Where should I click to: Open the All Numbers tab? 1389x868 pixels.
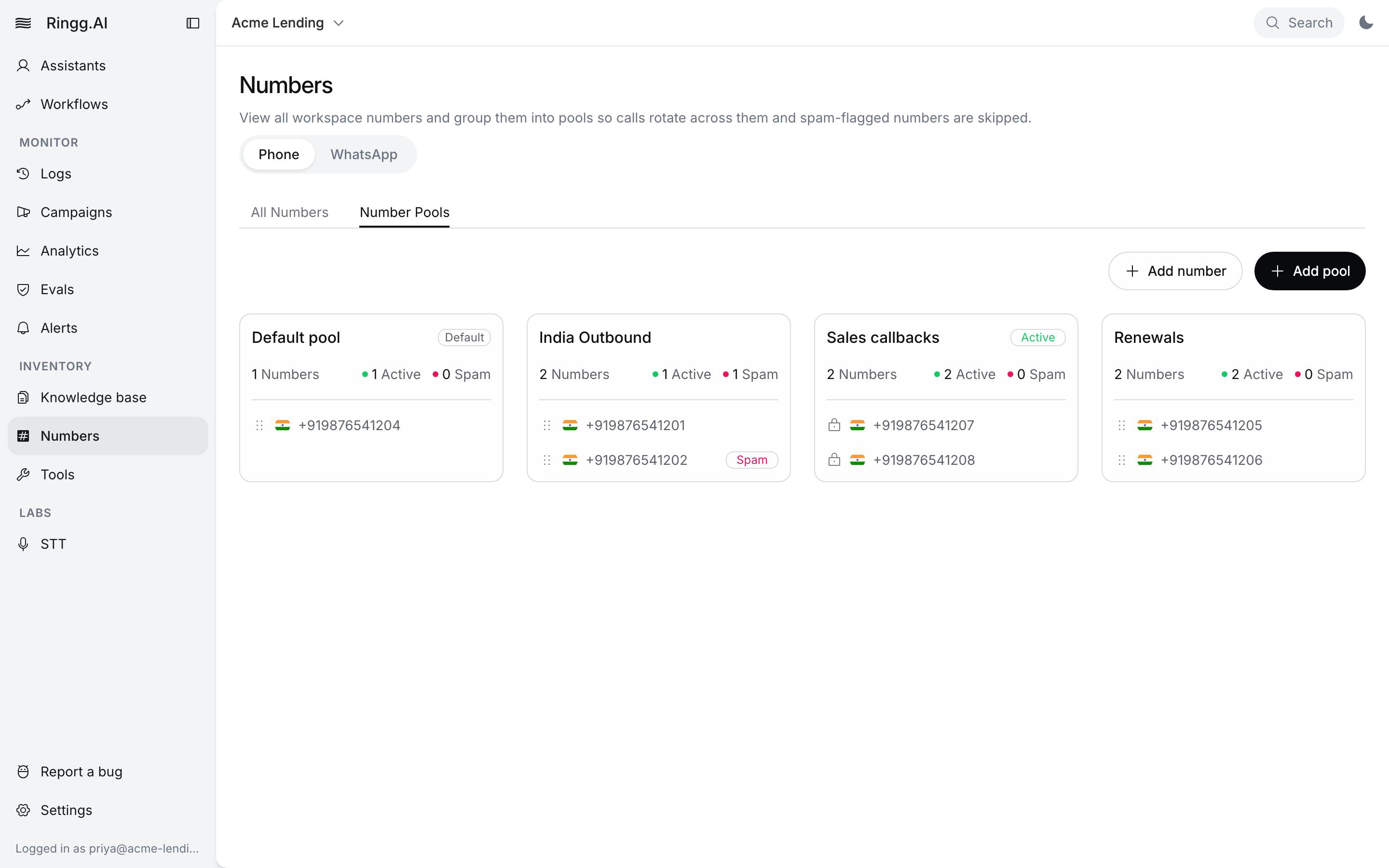(289, 212)
